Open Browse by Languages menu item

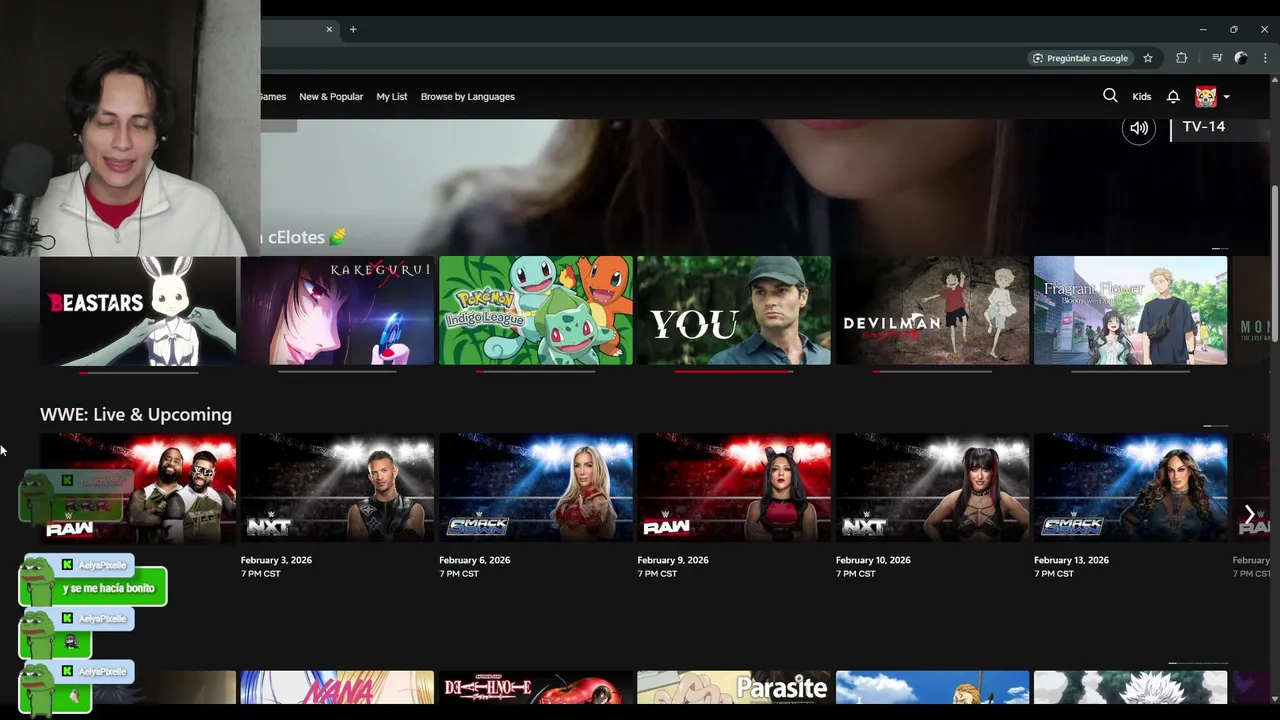click(x=467, y=97)
